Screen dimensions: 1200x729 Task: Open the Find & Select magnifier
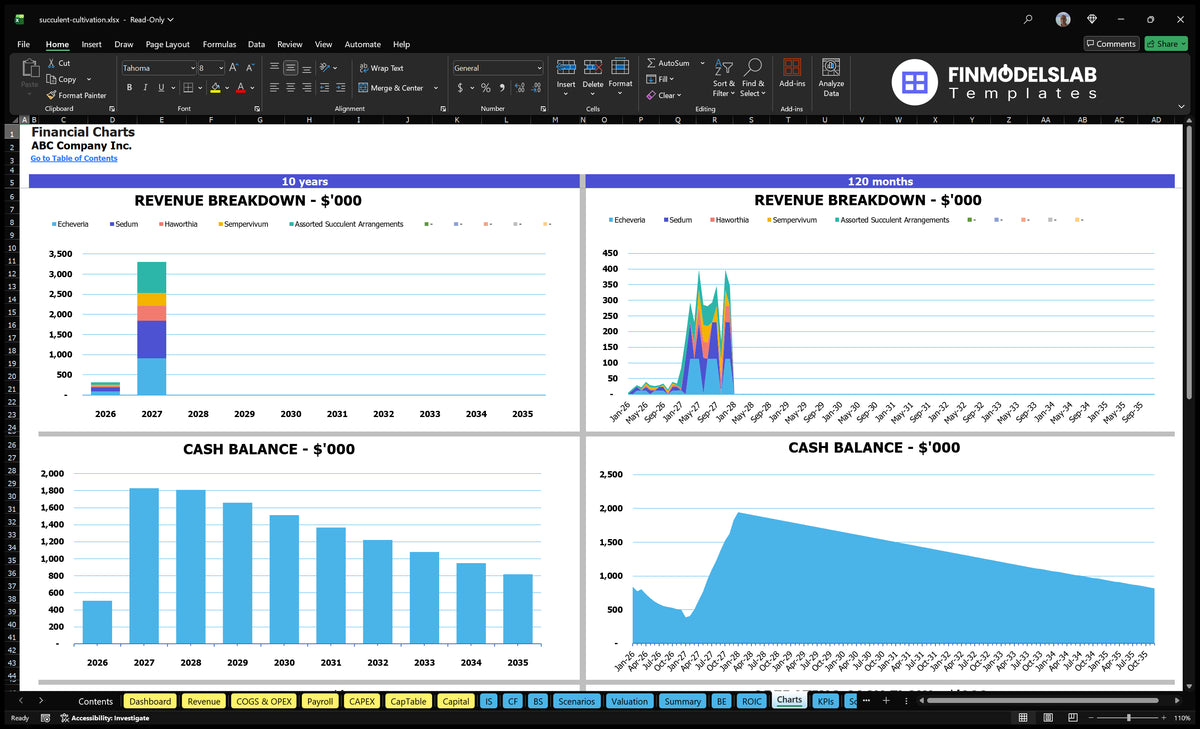point(753,78)
